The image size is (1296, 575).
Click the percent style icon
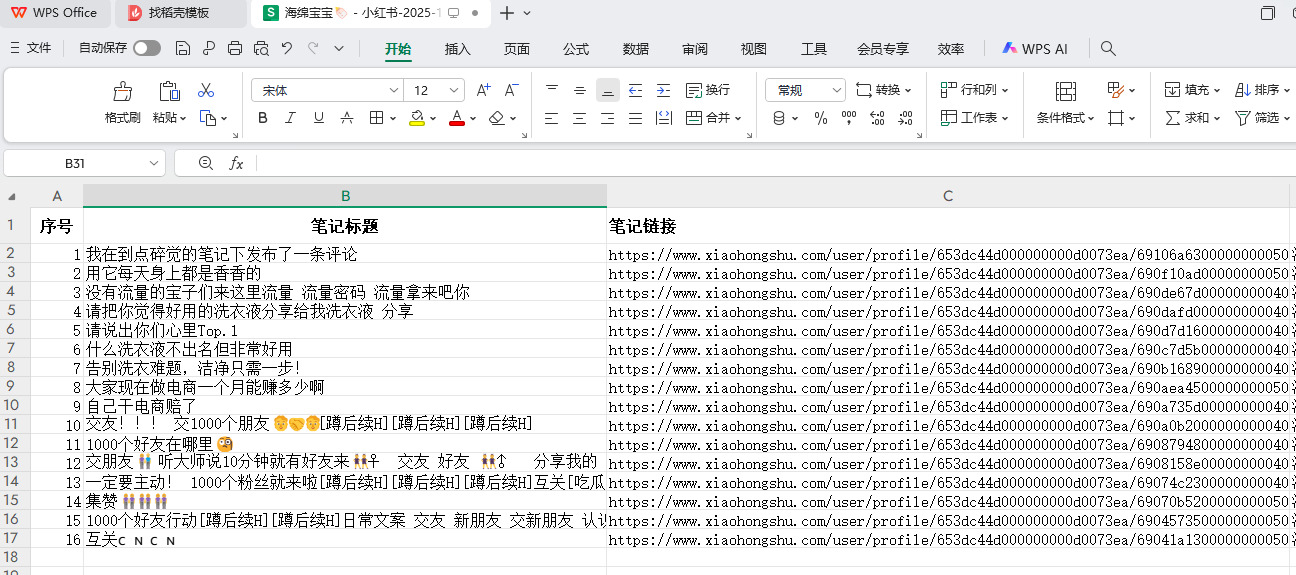(x=821, y=118)
